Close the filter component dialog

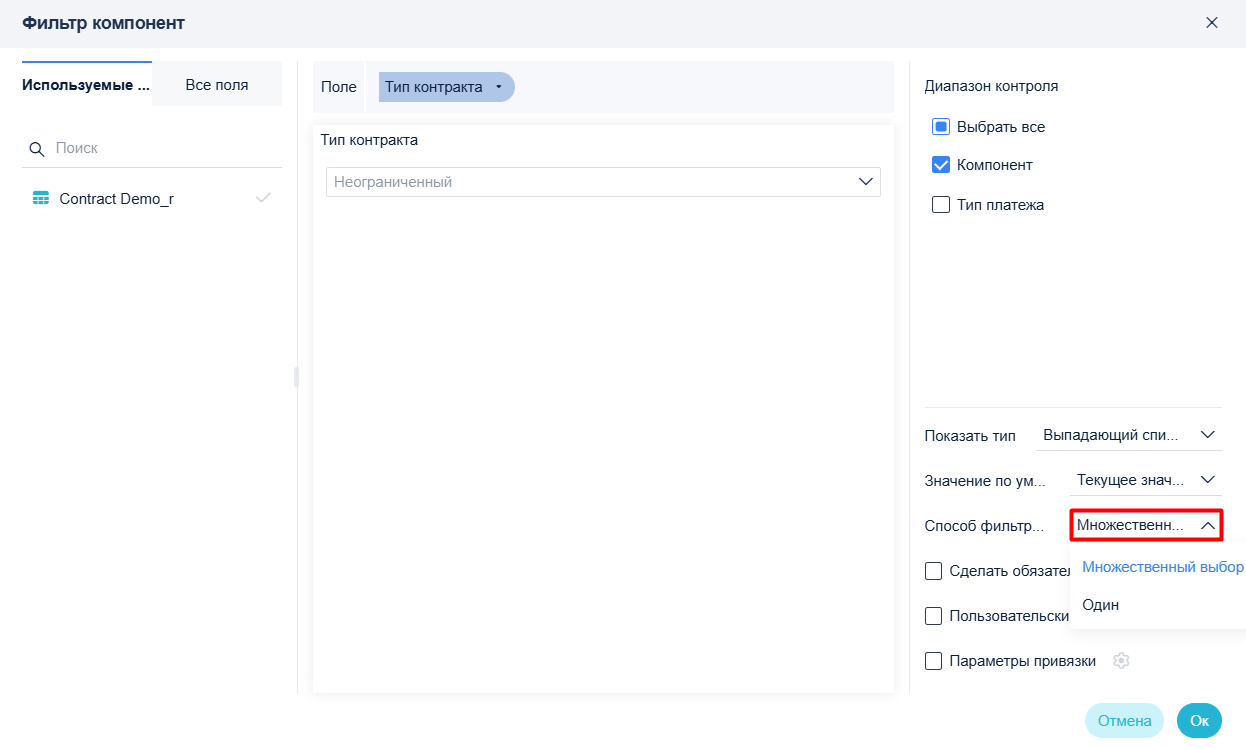pos(1212,22)
